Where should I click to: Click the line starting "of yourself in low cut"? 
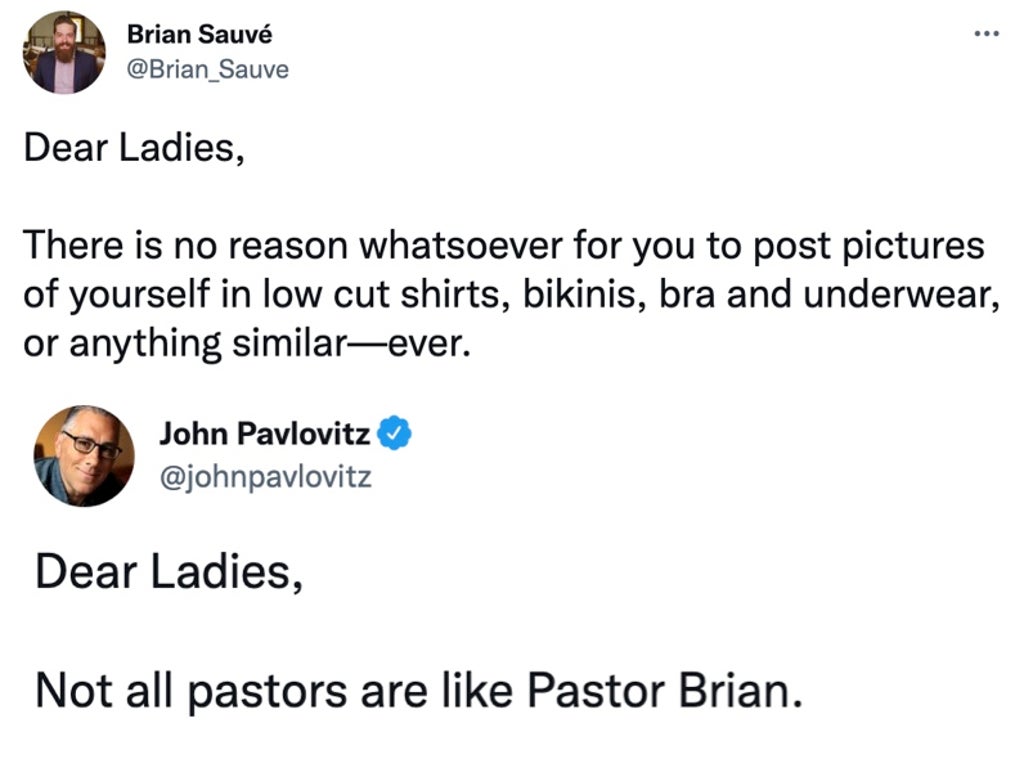pyautogui.click(x=510, y=294)
